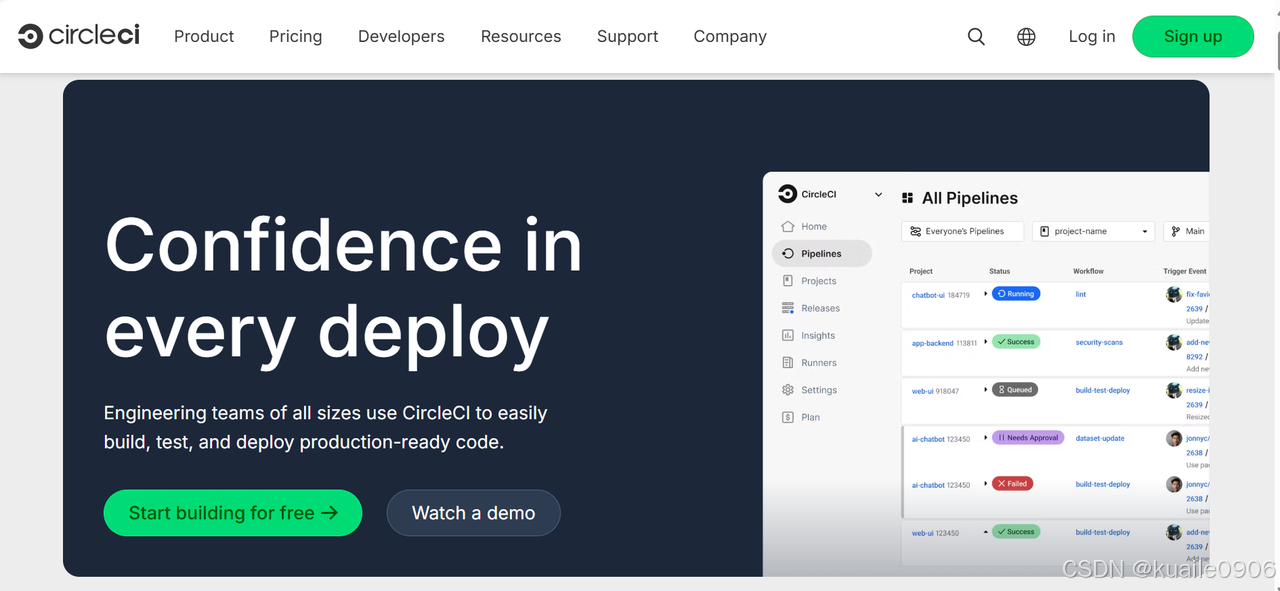Click the avatar in the app-backend row
This screenshot has height=591, width=1280.
tap(1174, 342)
